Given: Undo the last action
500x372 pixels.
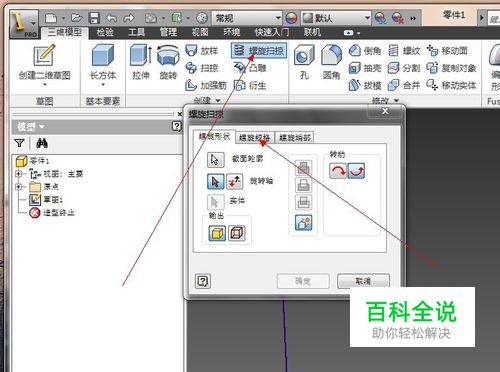Looking at the screenshot, I should click(112, 18).
